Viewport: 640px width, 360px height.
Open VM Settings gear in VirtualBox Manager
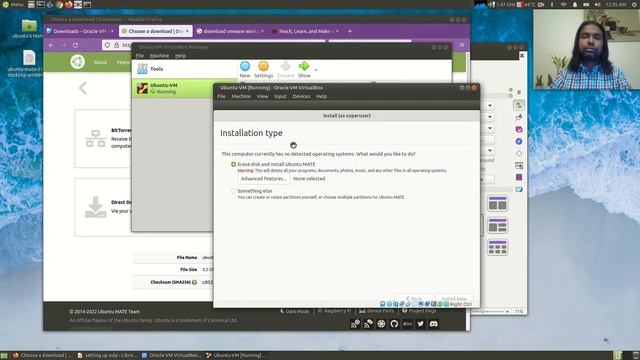point(264,69)
